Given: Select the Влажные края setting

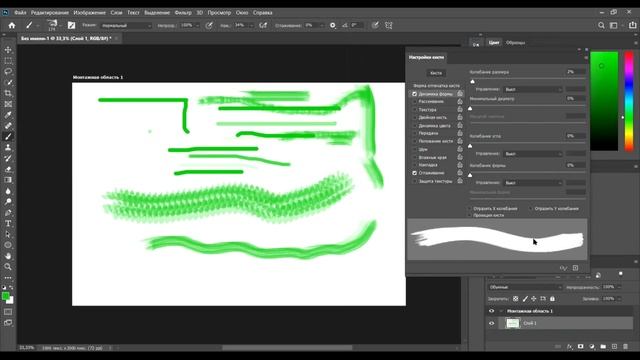Looking at the screenshot, I should [x=432, y=158].
